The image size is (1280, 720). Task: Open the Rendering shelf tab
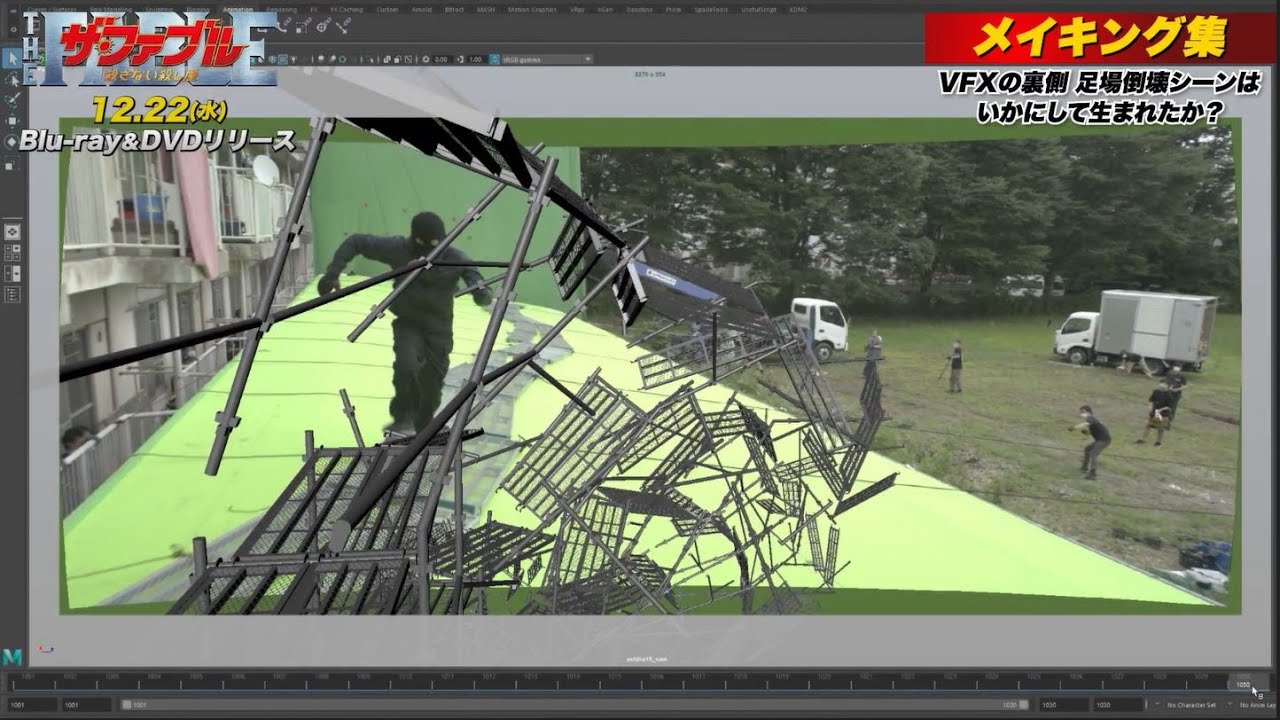281,10
